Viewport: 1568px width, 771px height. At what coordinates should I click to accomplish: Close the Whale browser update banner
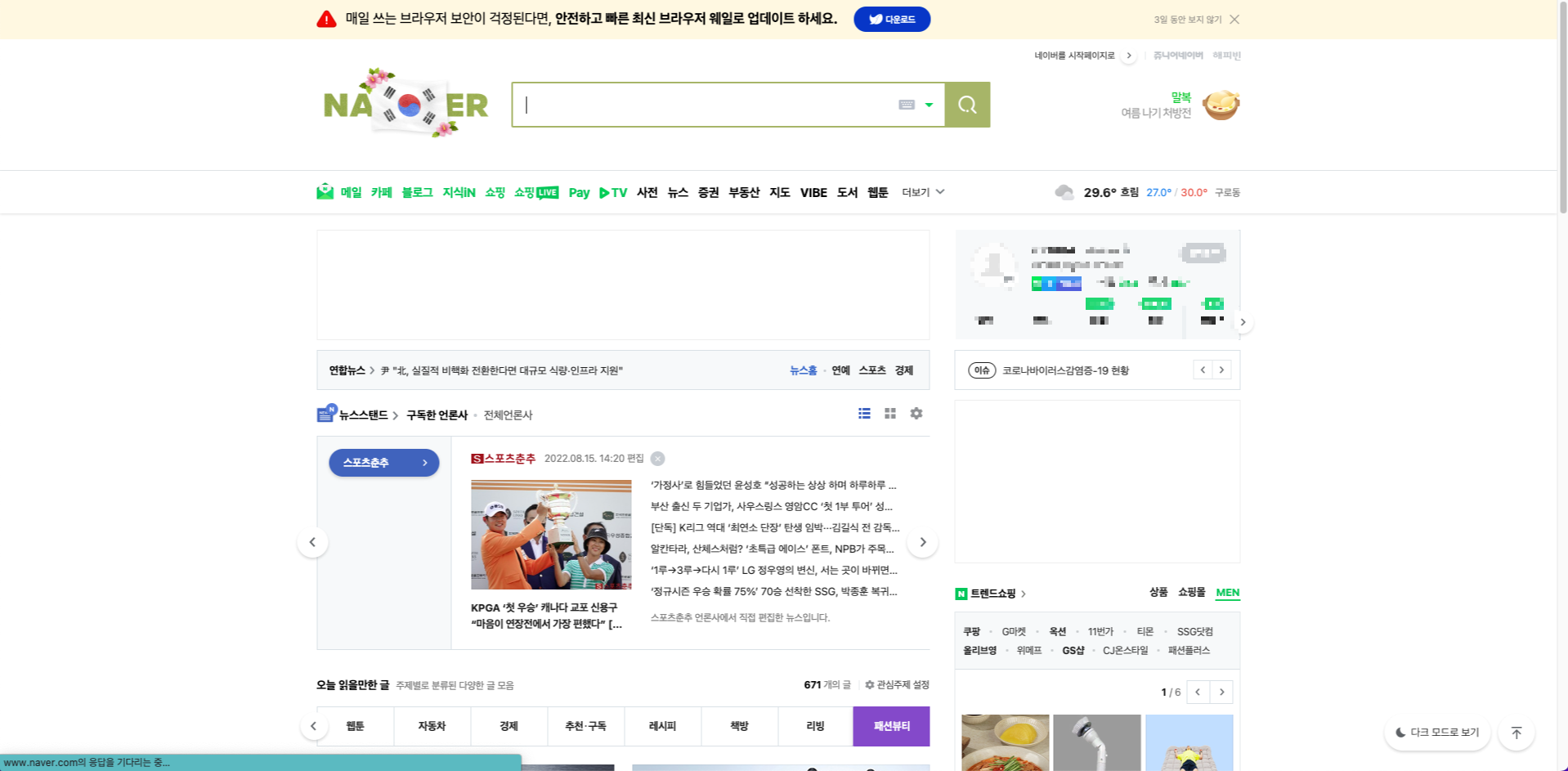coord(1234,20)
